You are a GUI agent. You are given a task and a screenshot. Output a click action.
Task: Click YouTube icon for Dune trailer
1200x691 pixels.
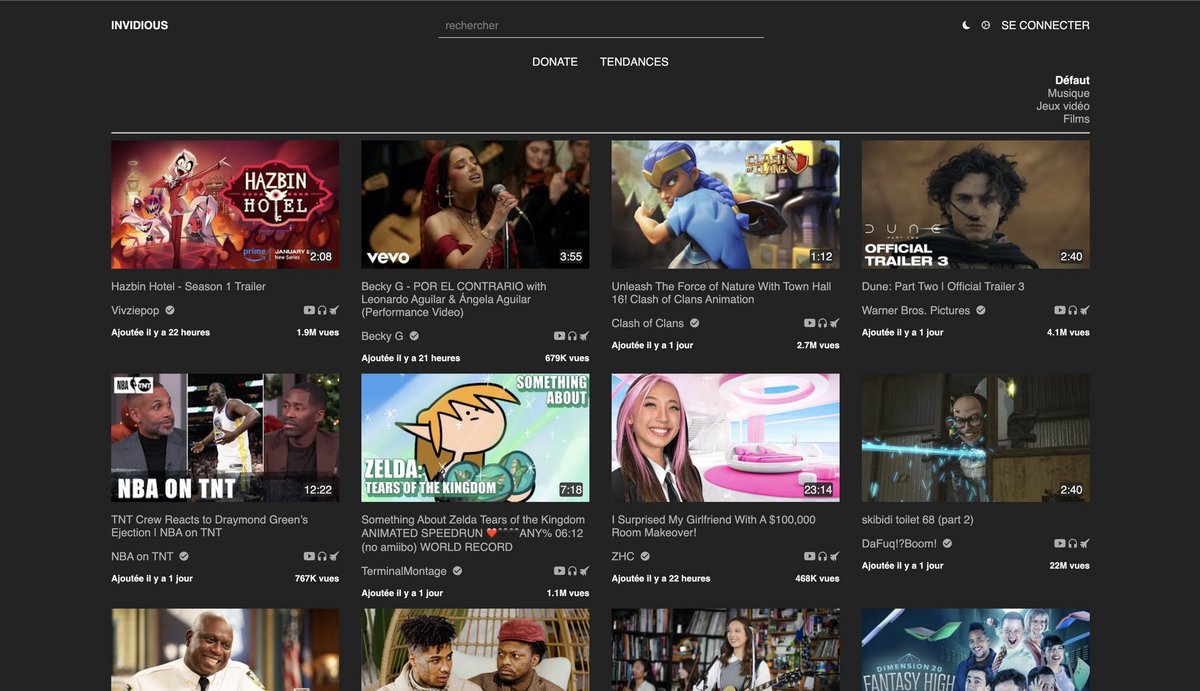coord(1059,311)
